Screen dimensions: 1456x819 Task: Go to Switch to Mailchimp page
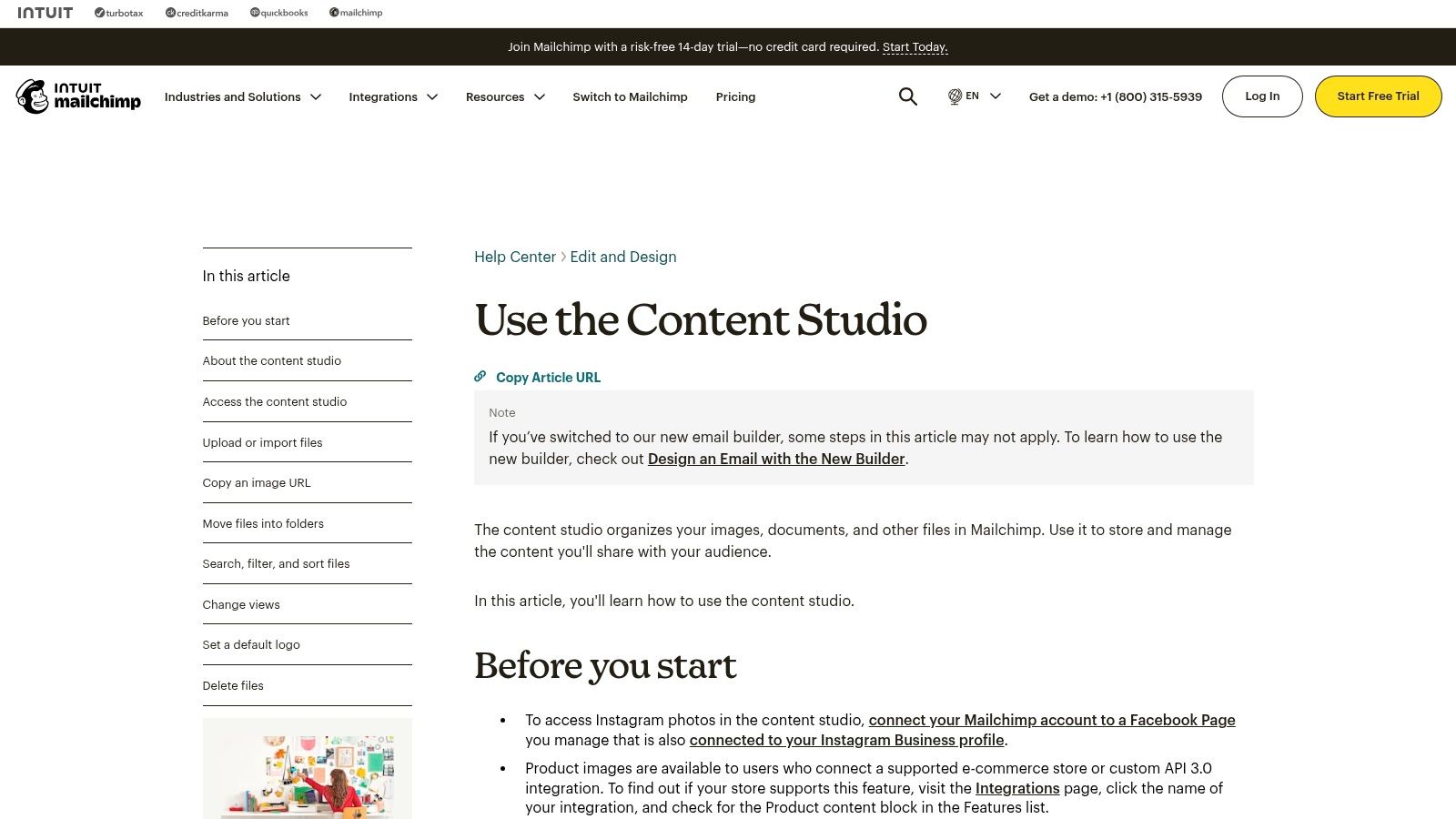[630, 96]
